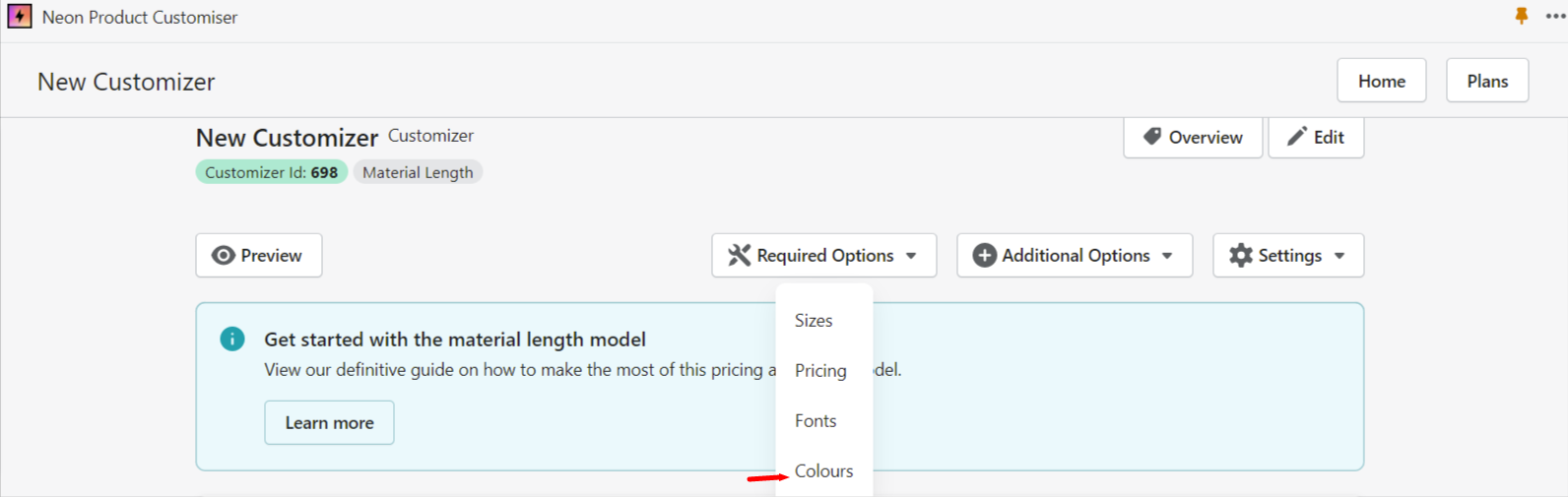
Task: Select Pricing from the dropdown menu
Action: (820, 371)
